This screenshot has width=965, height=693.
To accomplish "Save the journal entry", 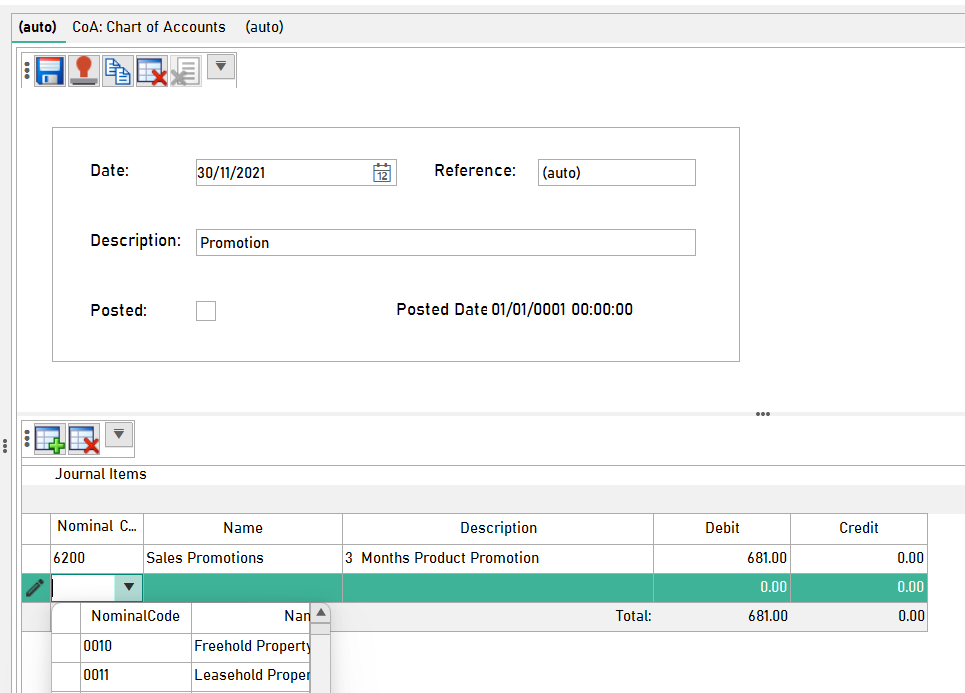I will 49,70.
